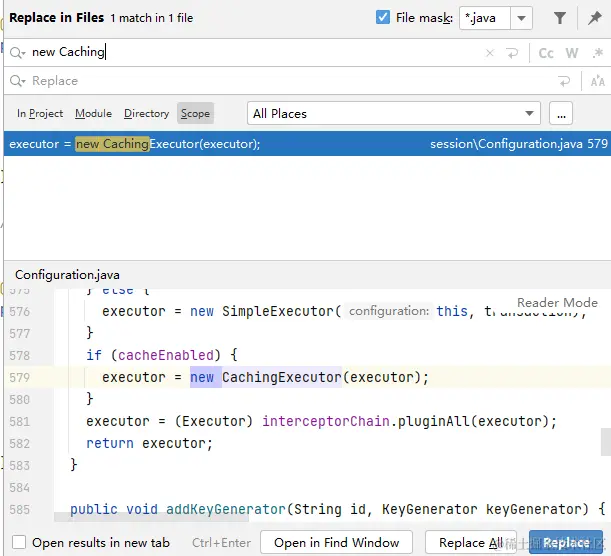Uncheck the File mask checkbox

tap(383, 18)
